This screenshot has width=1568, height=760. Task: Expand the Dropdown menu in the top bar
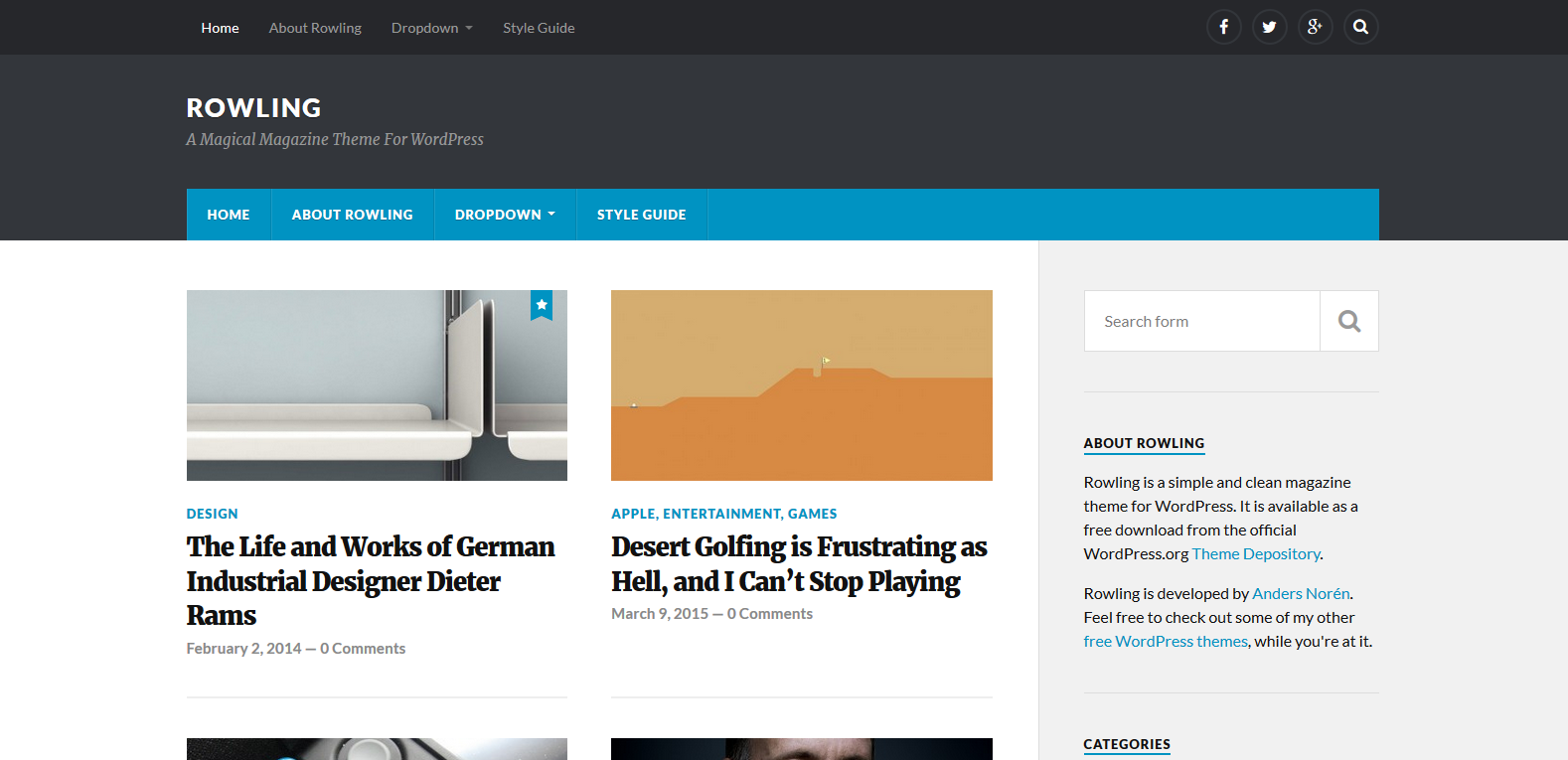(431, 28)
